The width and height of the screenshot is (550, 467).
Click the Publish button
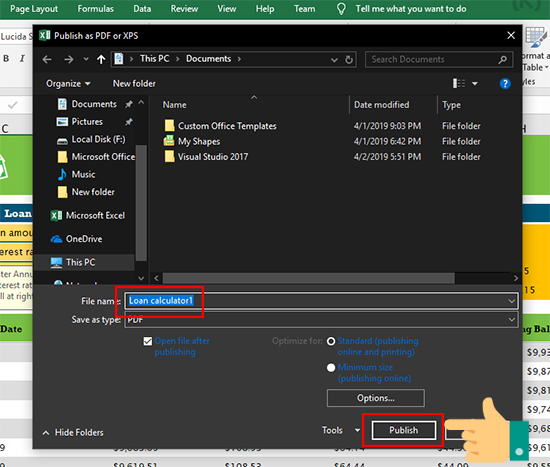[404, 430]
